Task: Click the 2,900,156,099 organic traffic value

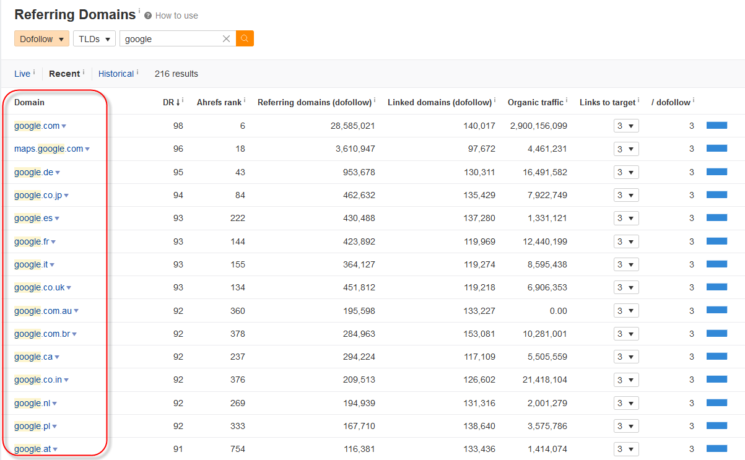Action: 538,126
